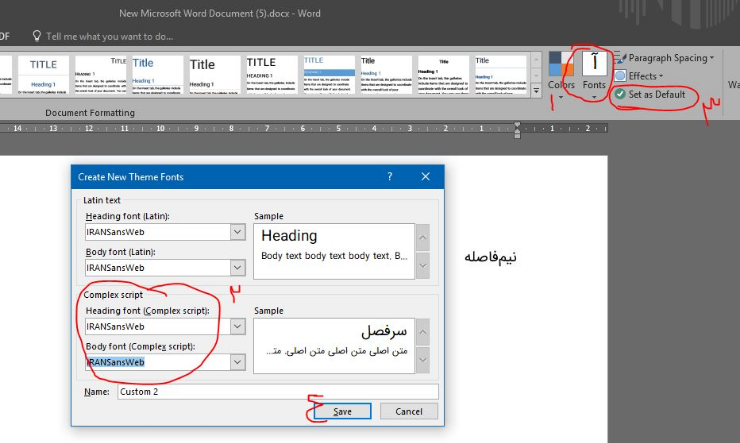Close the Create New Theme Fonts dialog
Screen dimensions: 740x443
pos(425,176)
